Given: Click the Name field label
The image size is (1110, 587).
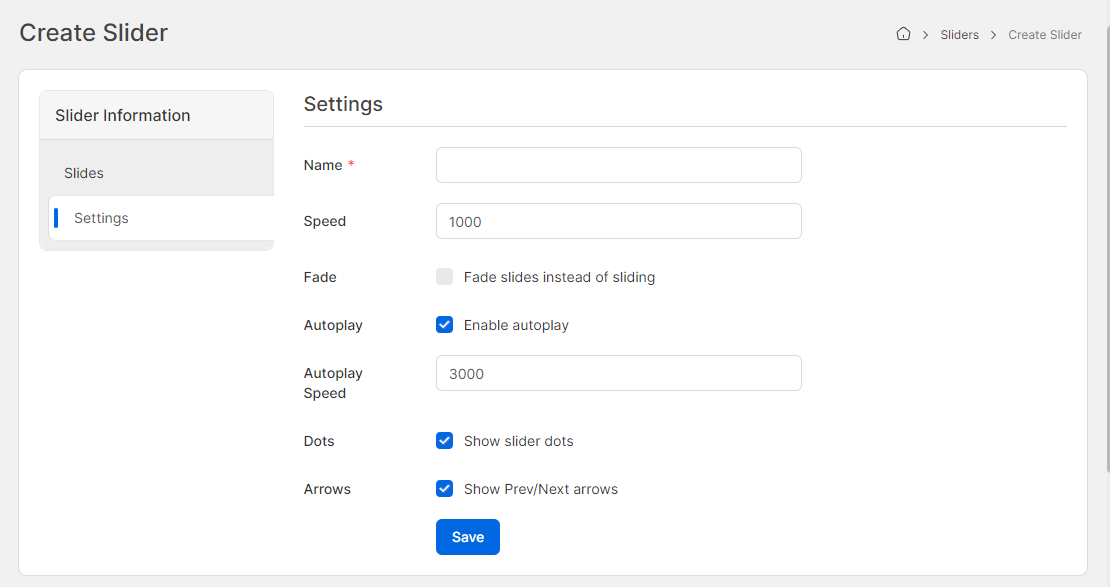Looking at the screenshot, I should pyautogui.click(x=323, y=165).
